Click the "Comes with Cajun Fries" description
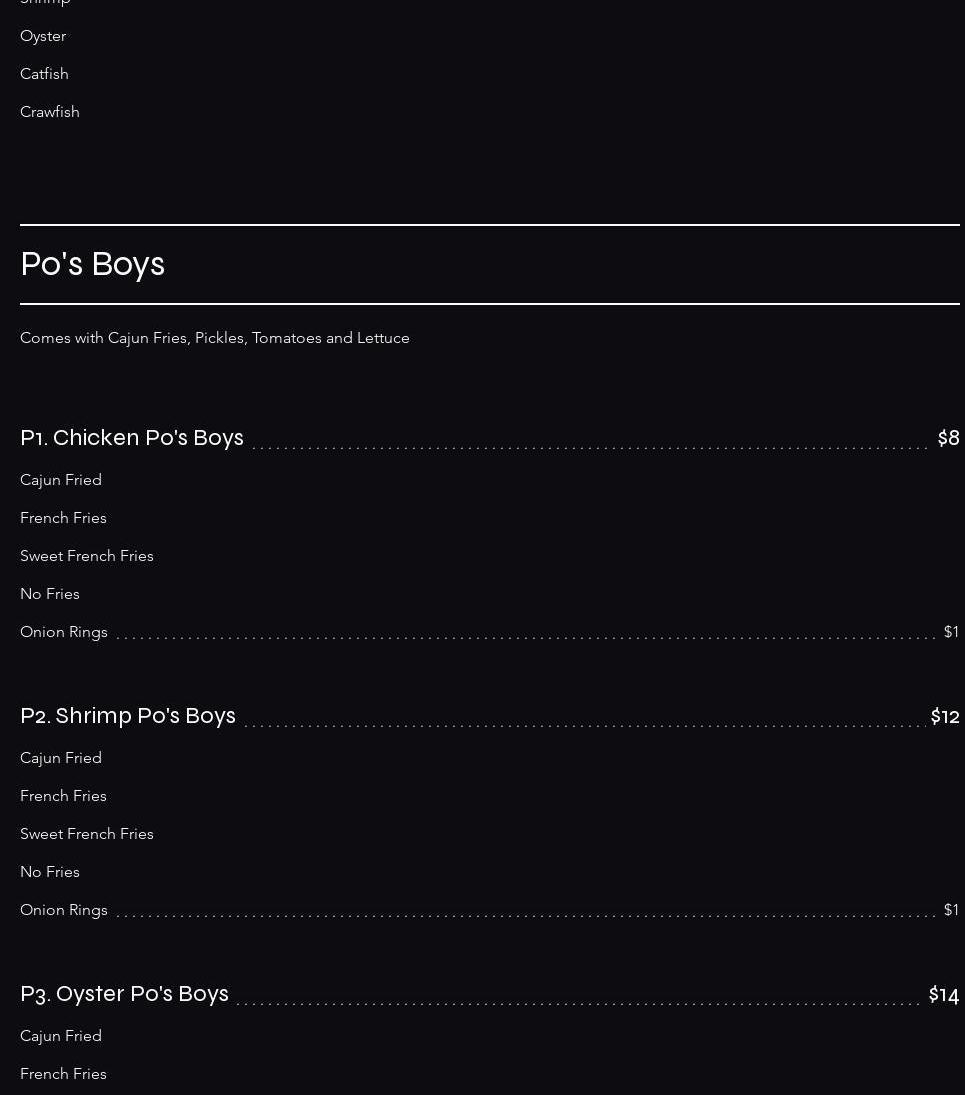This screenshot has width=965, height=1095. pos(215,338)
